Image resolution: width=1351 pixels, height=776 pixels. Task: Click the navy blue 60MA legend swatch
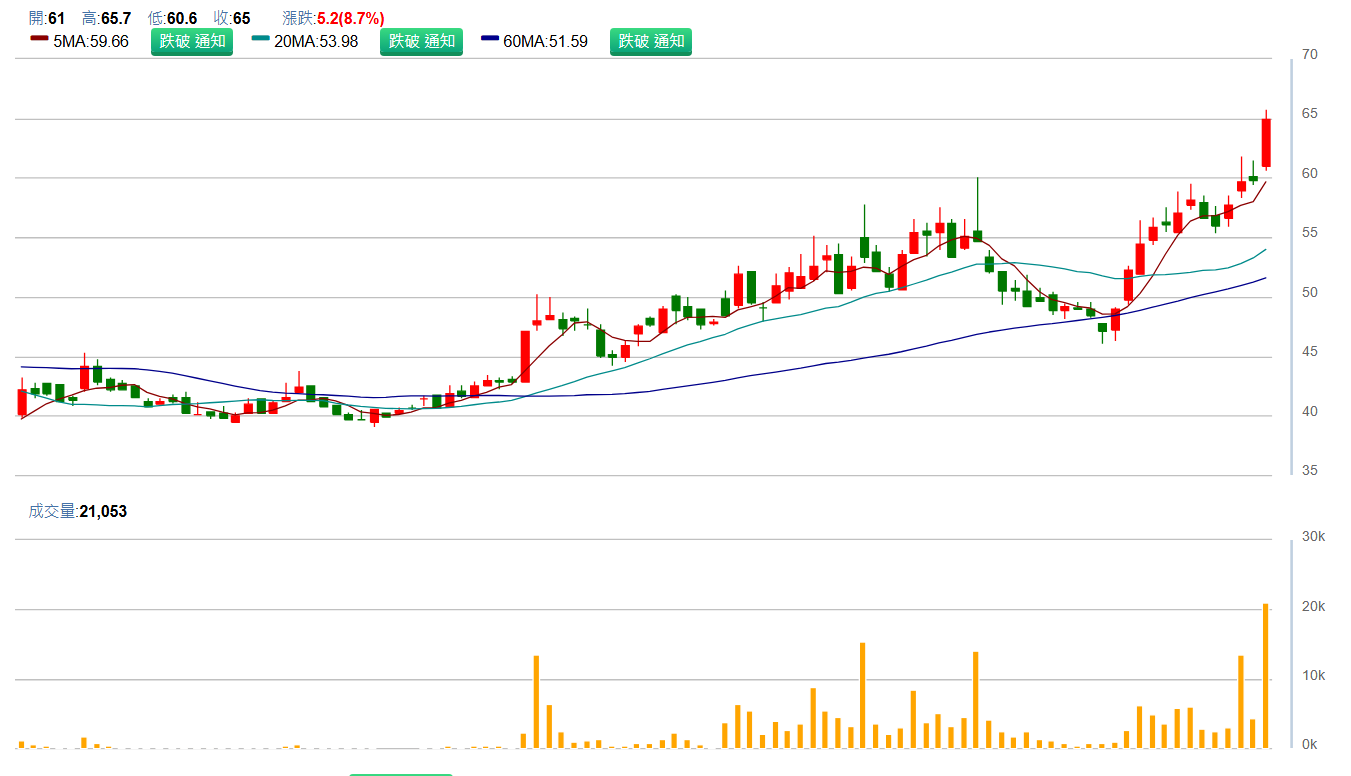click(490, 39)
